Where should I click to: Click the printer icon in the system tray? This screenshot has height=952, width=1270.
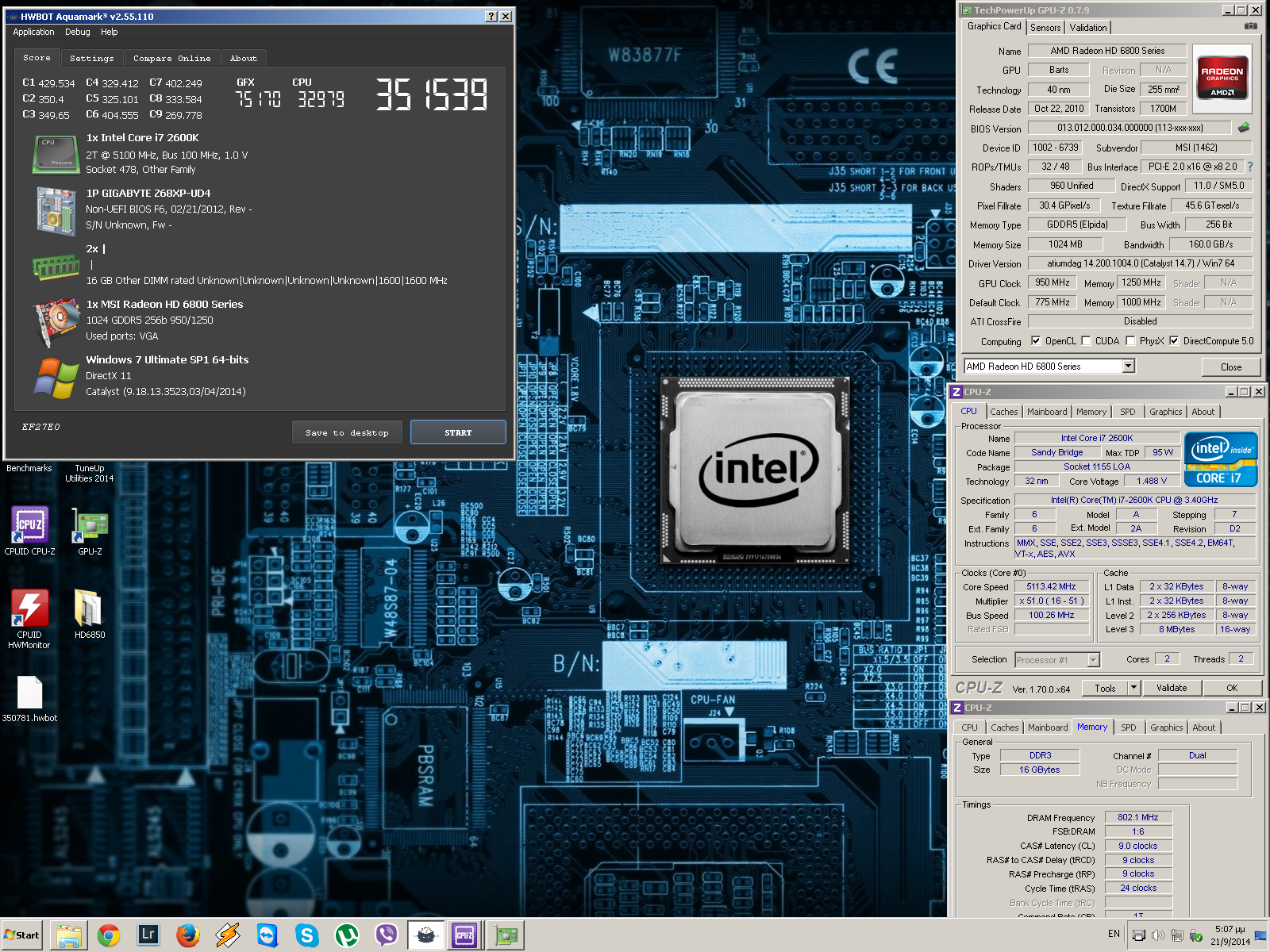point(1139,935)
